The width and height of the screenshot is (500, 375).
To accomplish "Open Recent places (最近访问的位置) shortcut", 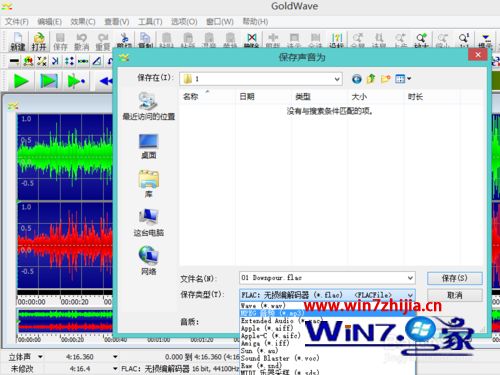I will (x=149, y=106).
